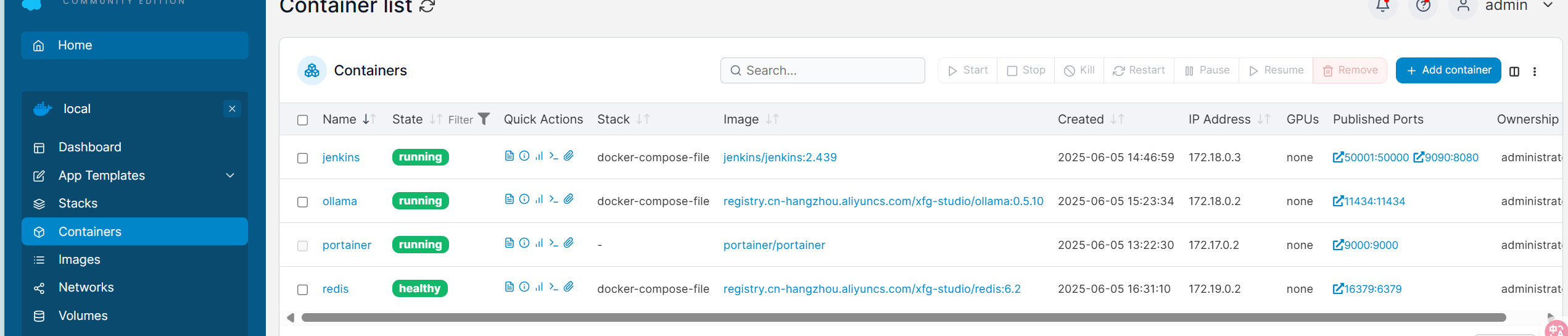Open logs for the redis container
The image size is (1568, 336).
(509, 287)
